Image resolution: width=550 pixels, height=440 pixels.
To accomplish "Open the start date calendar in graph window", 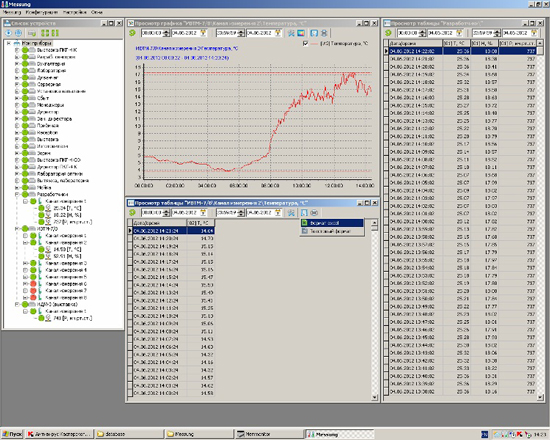I will pyautogui.click(x=203, y=33).
